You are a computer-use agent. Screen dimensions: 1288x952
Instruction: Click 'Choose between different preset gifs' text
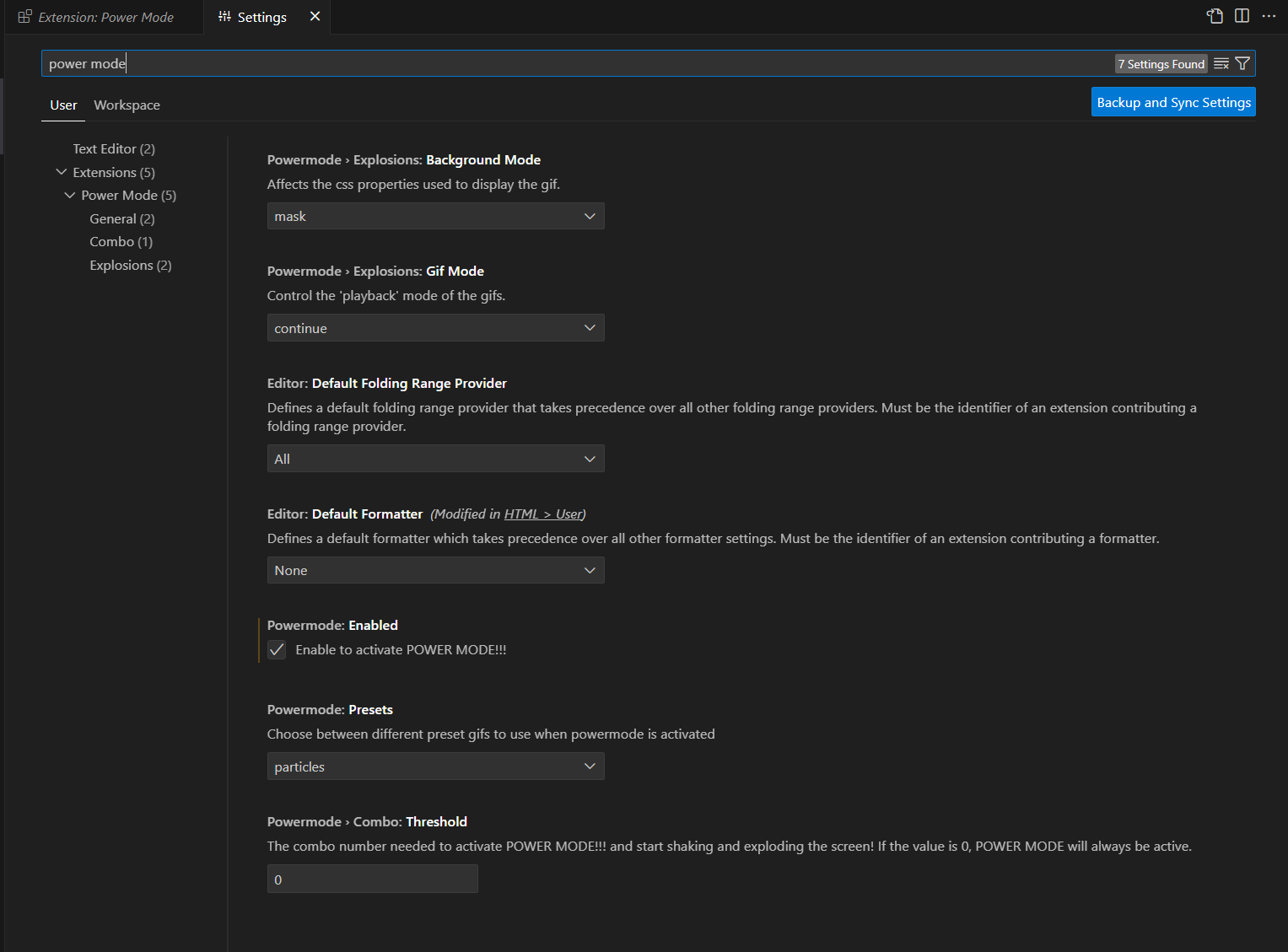coord(491,734)
